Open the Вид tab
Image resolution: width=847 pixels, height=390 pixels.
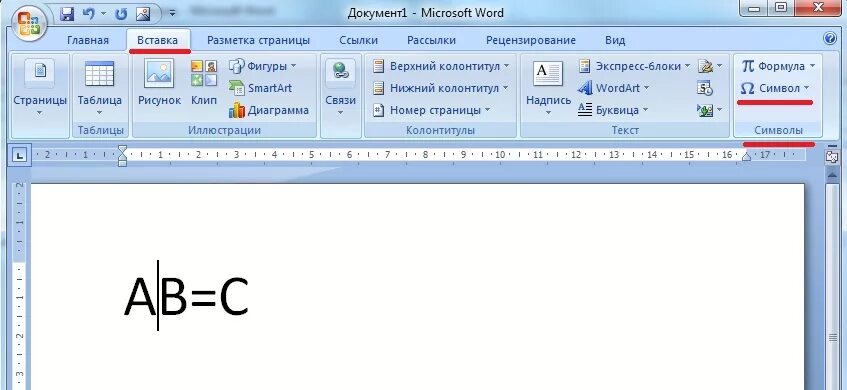[615, 41]
